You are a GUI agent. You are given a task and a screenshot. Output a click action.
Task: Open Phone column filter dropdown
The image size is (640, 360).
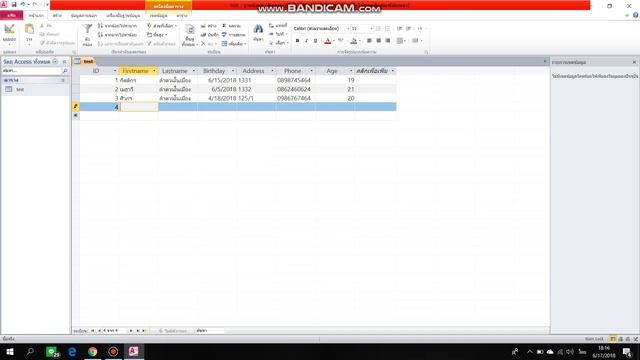coord(311,71)
